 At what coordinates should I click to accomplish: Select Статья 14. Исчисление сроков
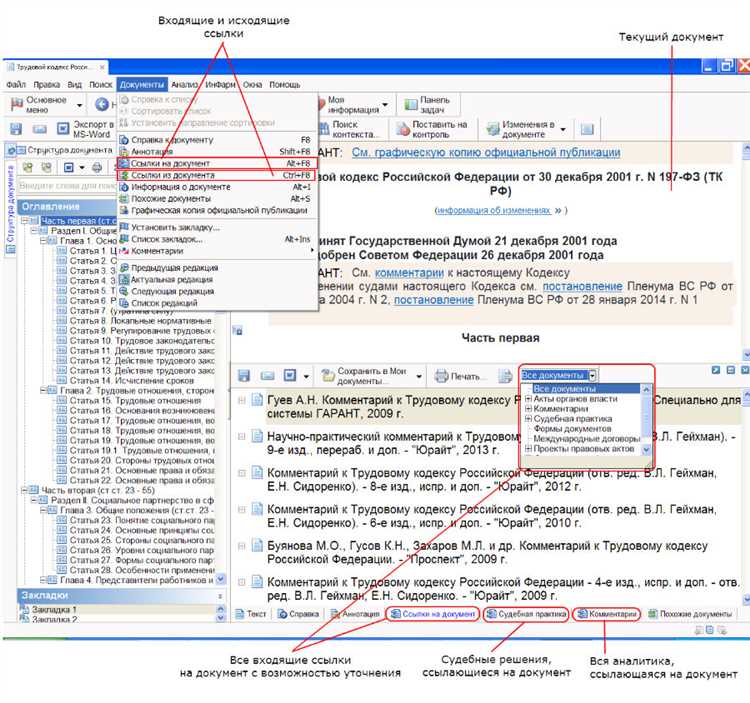click(132, 381)
